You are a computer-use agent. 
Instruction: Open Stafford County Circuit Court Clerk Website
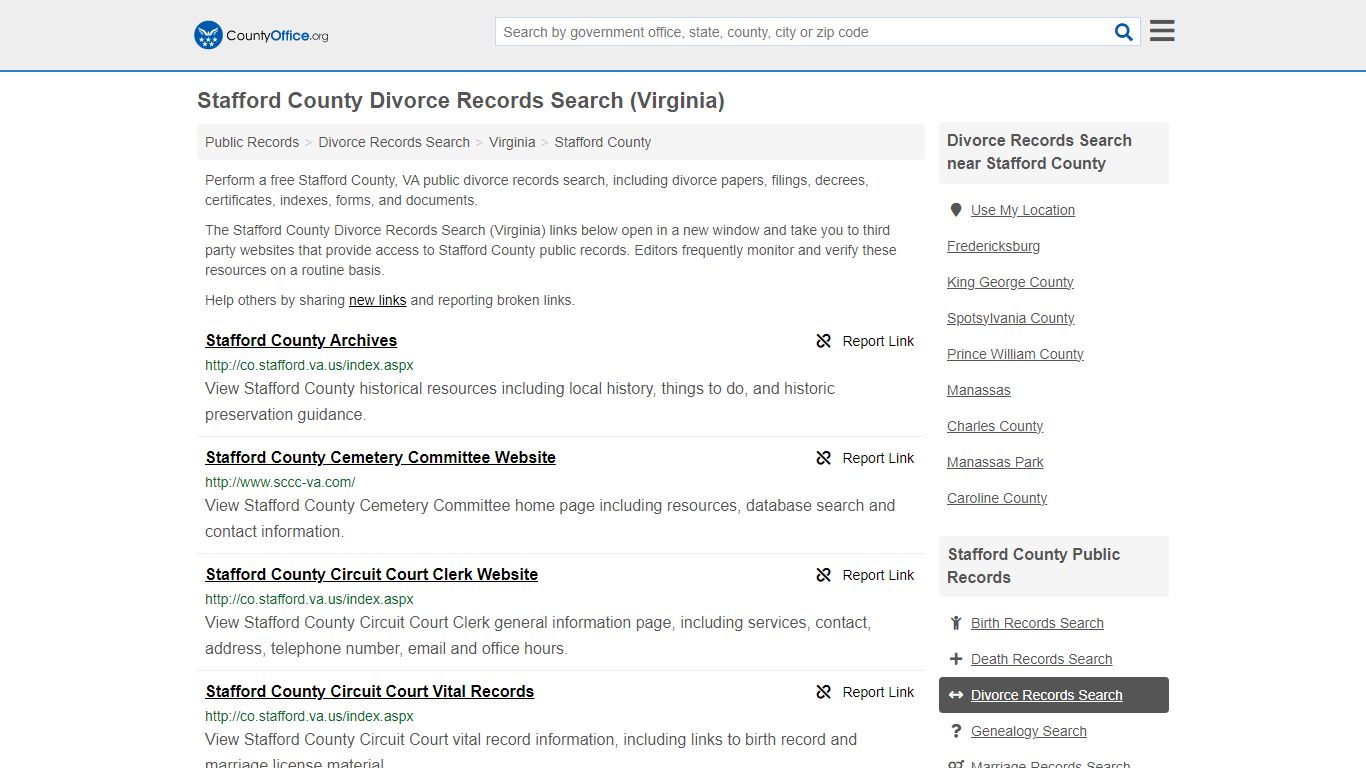click(371, 574)
